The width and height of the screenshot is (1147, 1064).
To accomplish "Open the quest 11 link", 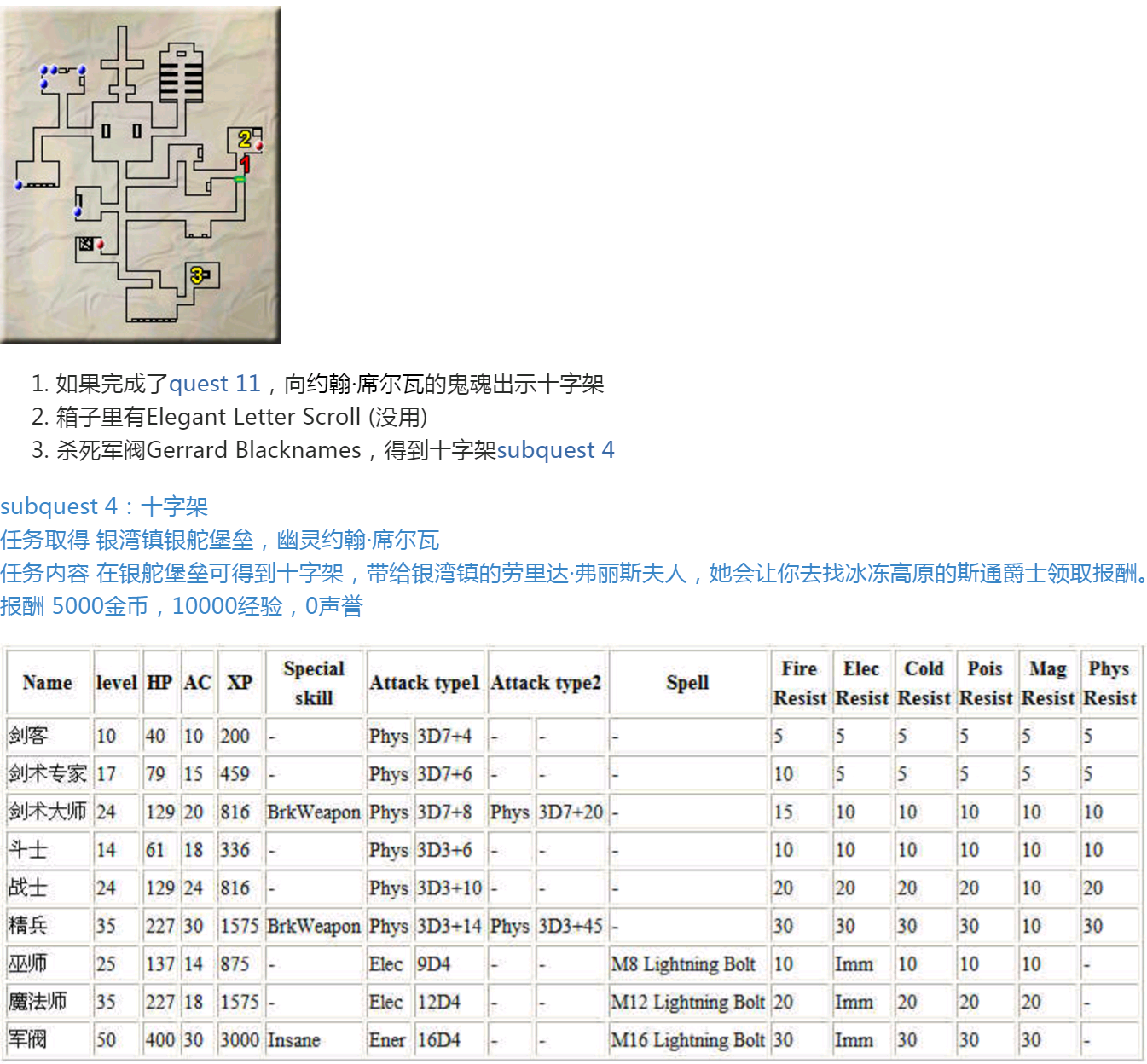I will [214, 384].
